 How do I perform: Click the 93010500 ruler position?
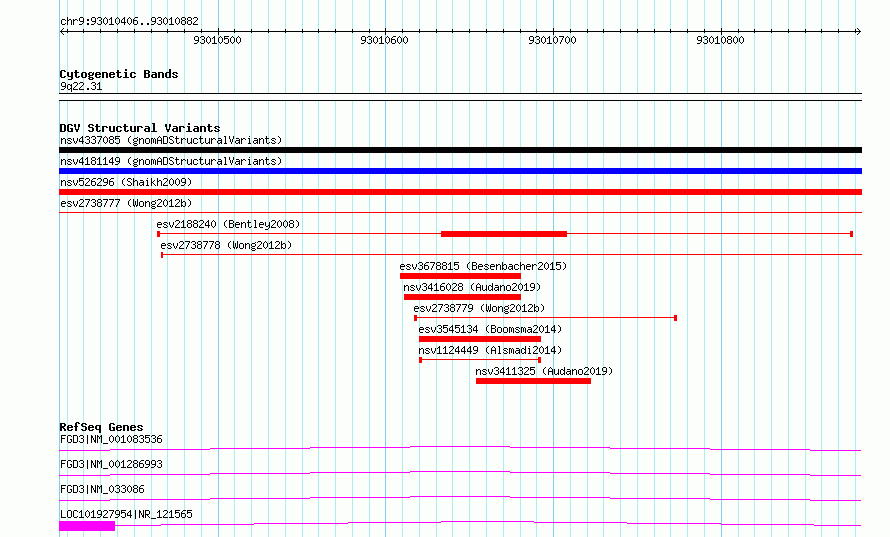pyautogui.click(x=217, y=40)
